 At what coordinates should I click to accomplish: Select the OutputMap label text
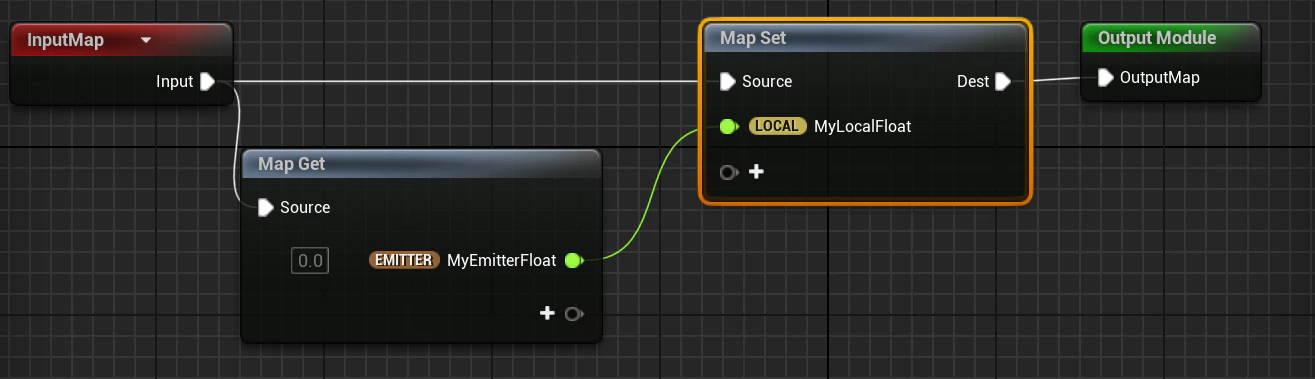coord(1159,77)
